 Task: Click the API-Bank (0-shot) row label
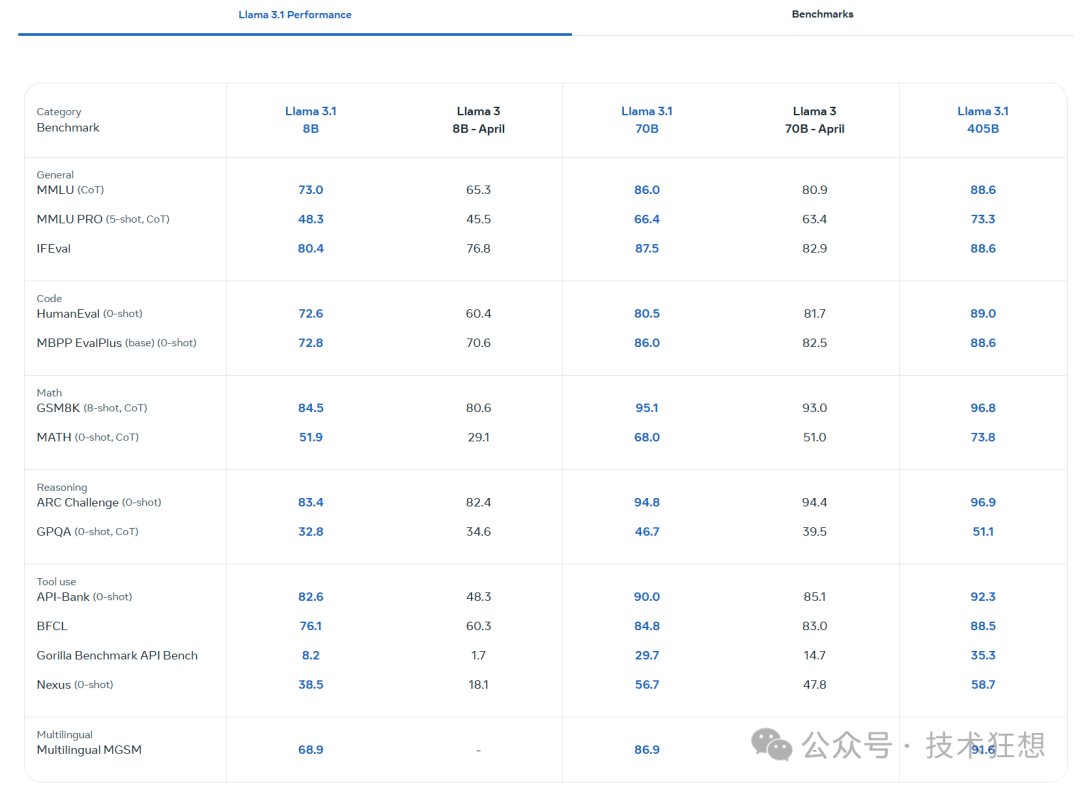click(x=84, y=596)
